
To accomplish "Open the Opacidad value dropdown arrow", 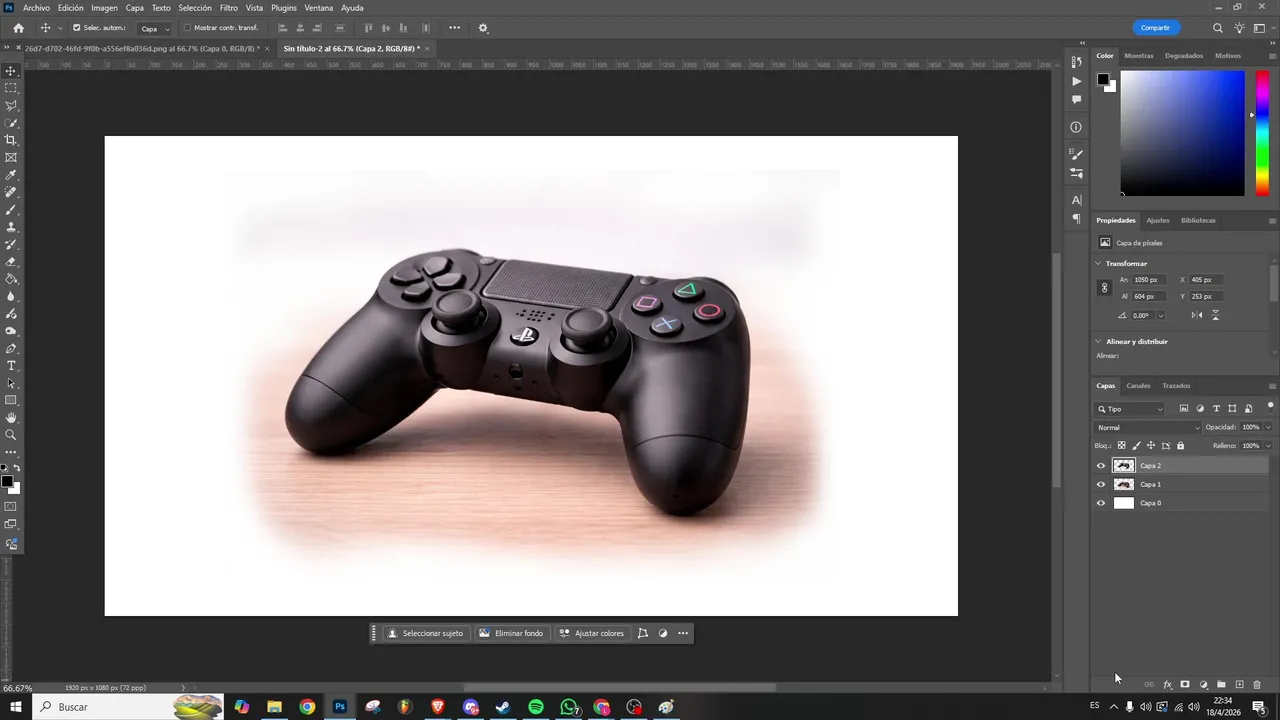I will click(x=1268, y=428).
